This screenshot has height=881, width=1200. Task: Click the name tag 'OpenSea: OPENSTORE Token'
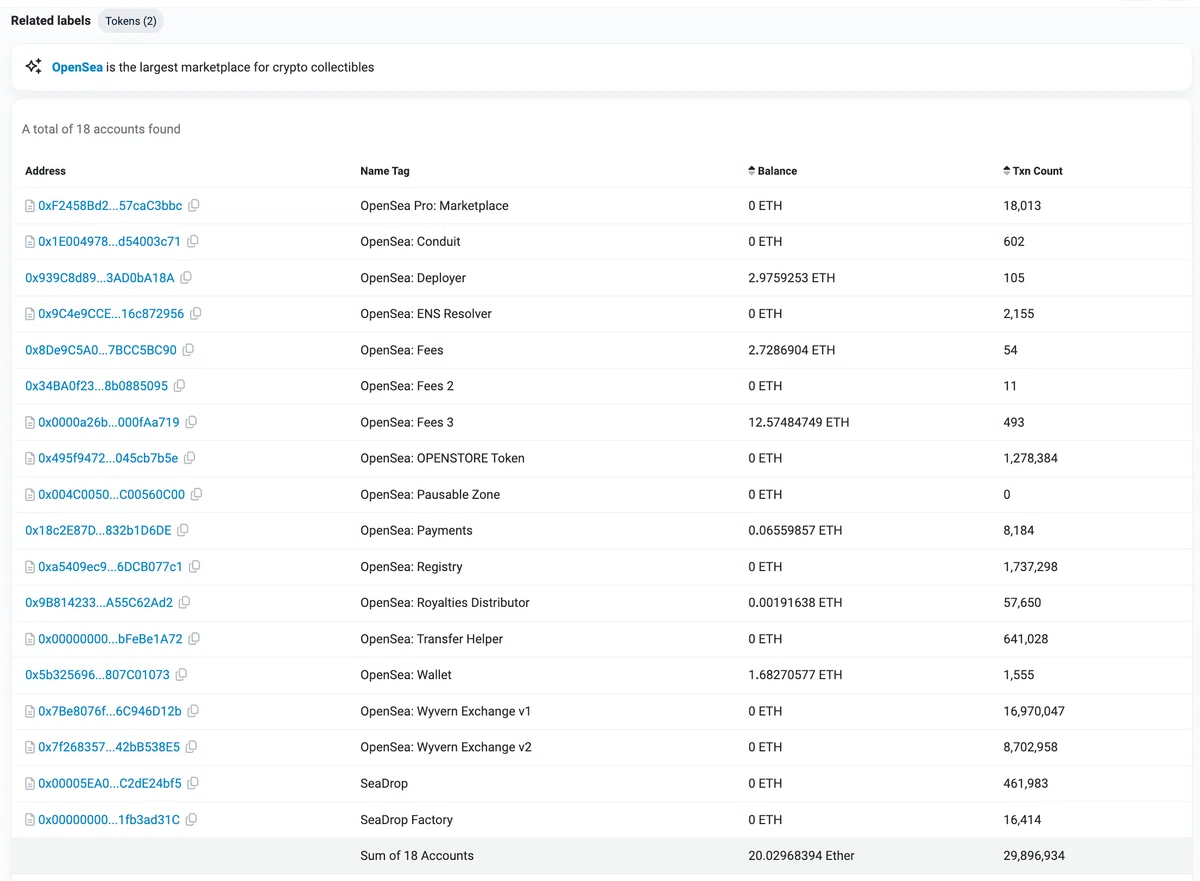(x=442, y=458)
